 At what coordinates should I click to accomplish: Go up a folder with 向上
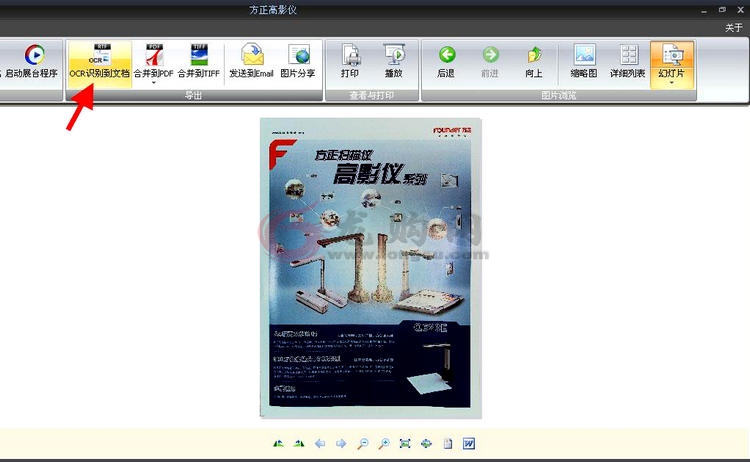[x=534, y=61]
